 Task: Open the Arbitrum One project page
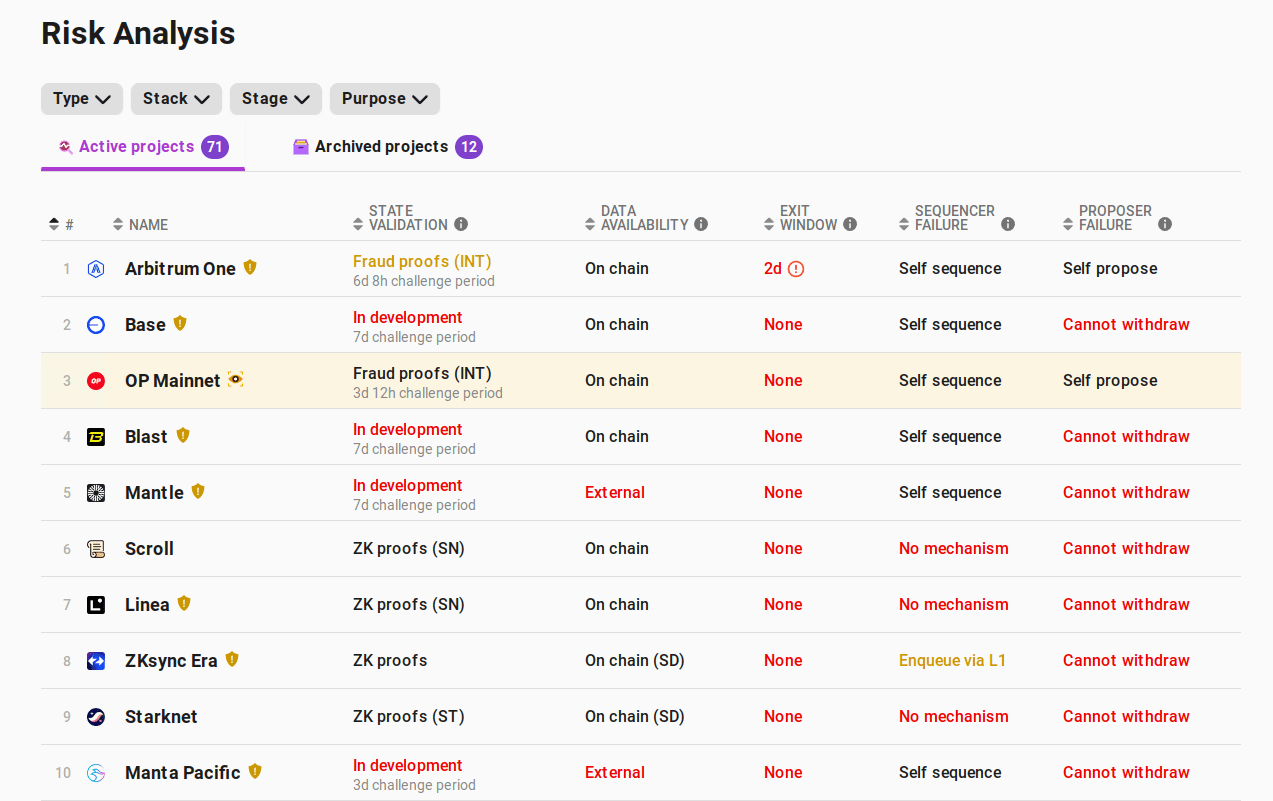click(180, 269)
